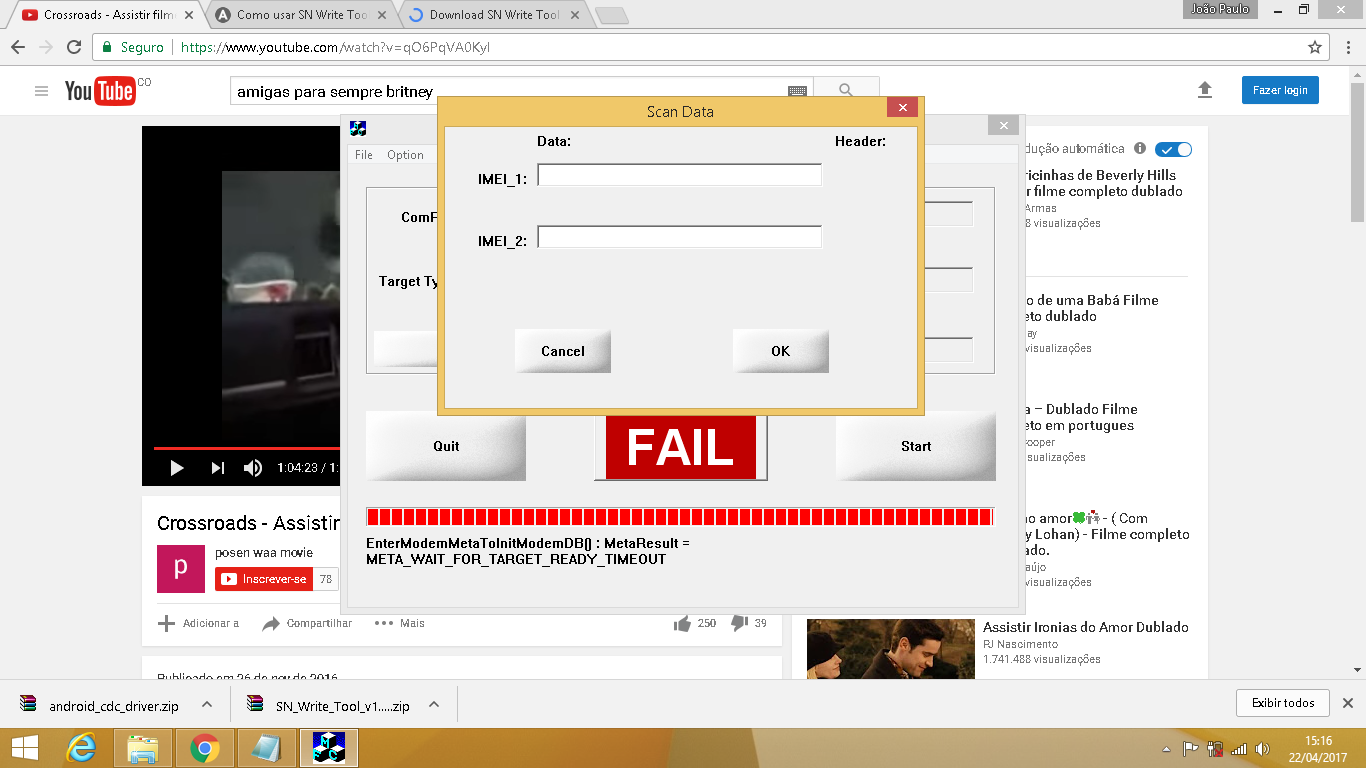Expand options for android_cdc_driver.zip download
This screenshot has width=1366, height=768.
click(207, 704)
